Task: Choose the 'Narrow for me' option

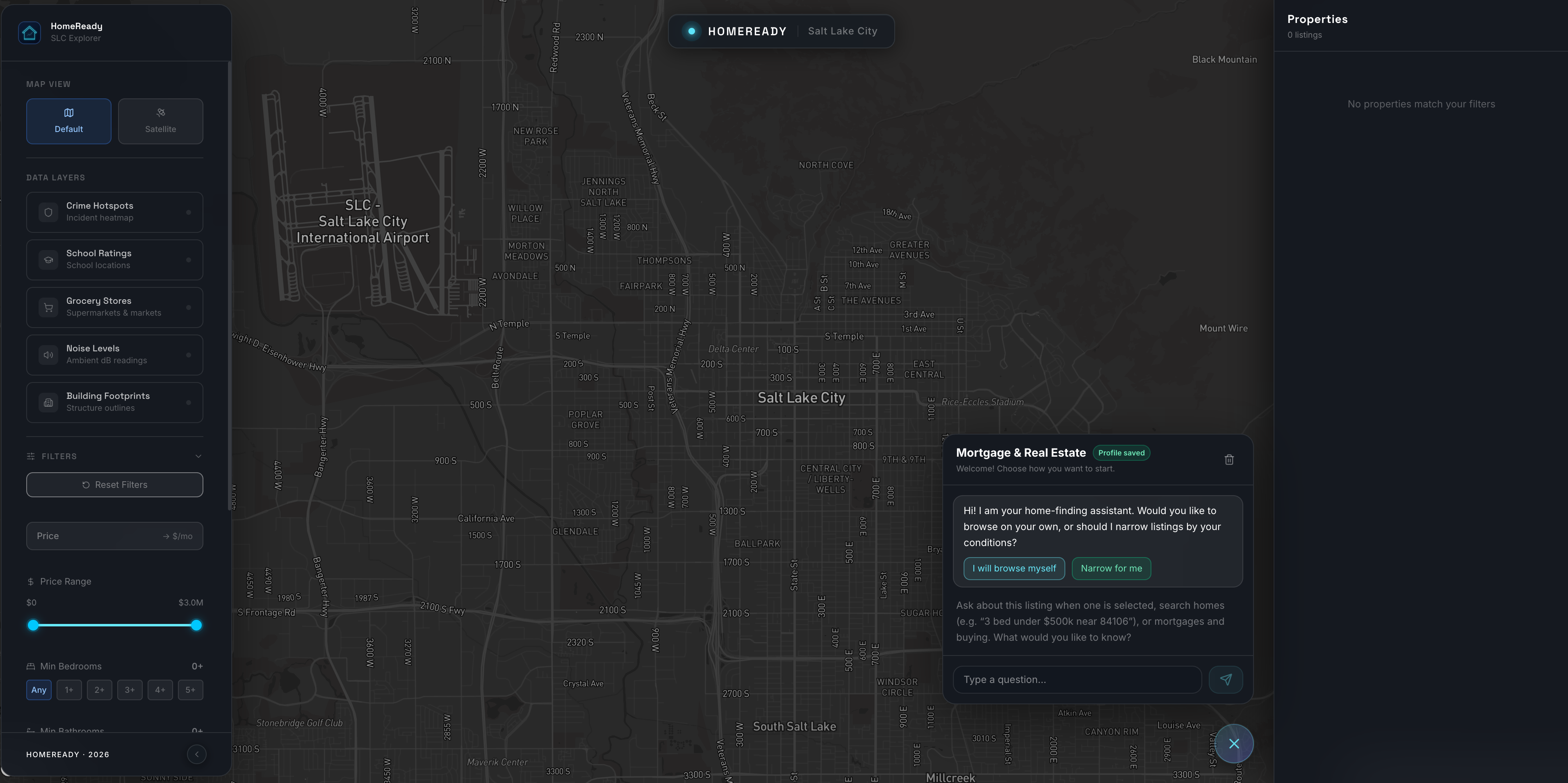Action: [1111, 568]
